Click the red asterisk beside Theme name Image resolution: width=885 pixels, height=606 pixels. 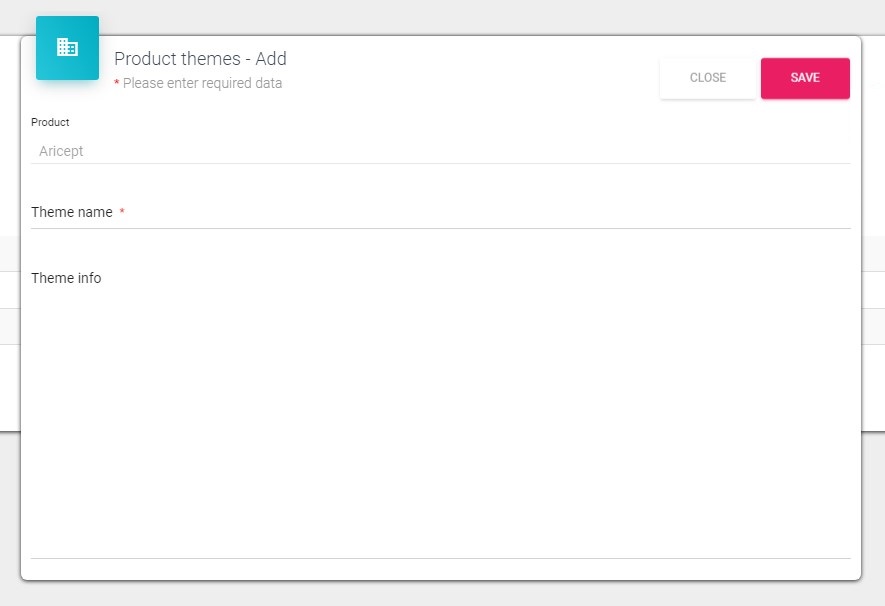coord(122,212)
